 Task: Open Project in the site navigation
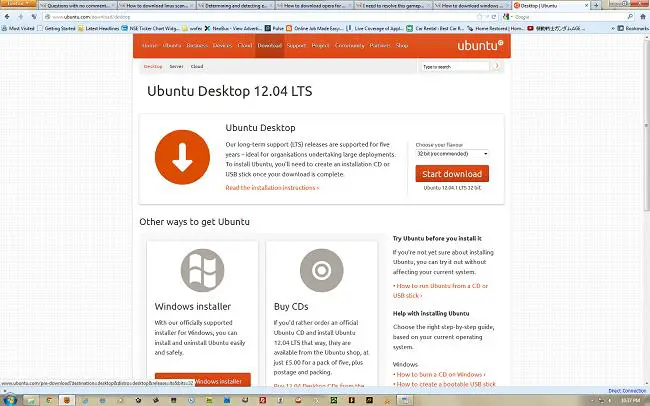(x=320, y=46)
